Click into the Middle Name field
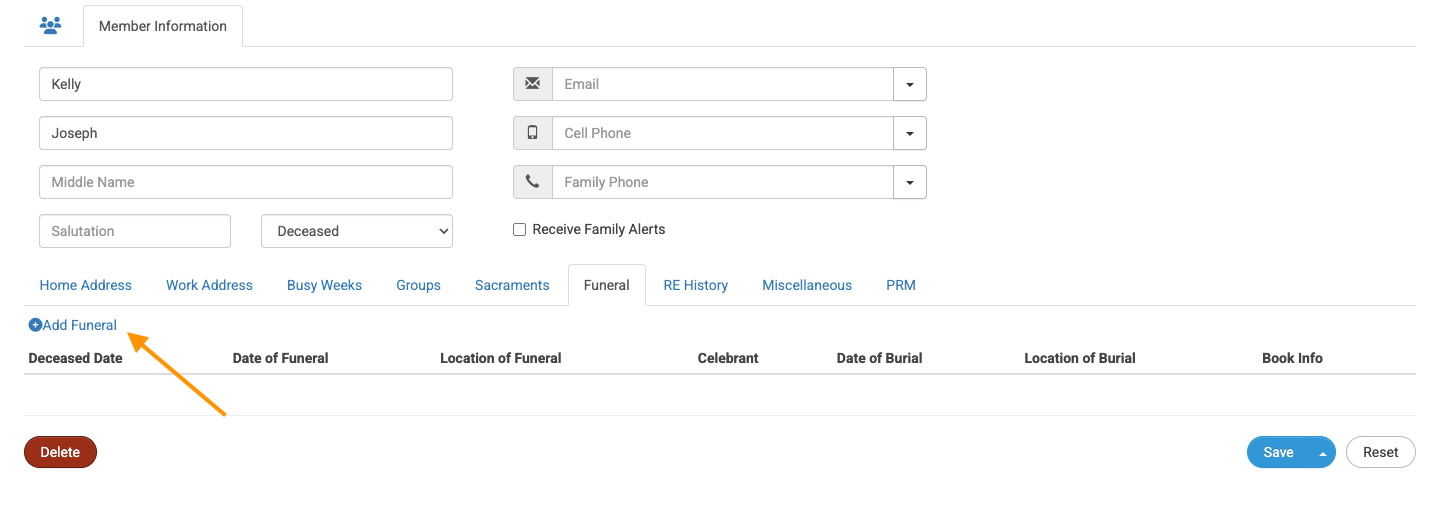The height and width of the screenshot is (507, 1432). (x=246, y=182)
